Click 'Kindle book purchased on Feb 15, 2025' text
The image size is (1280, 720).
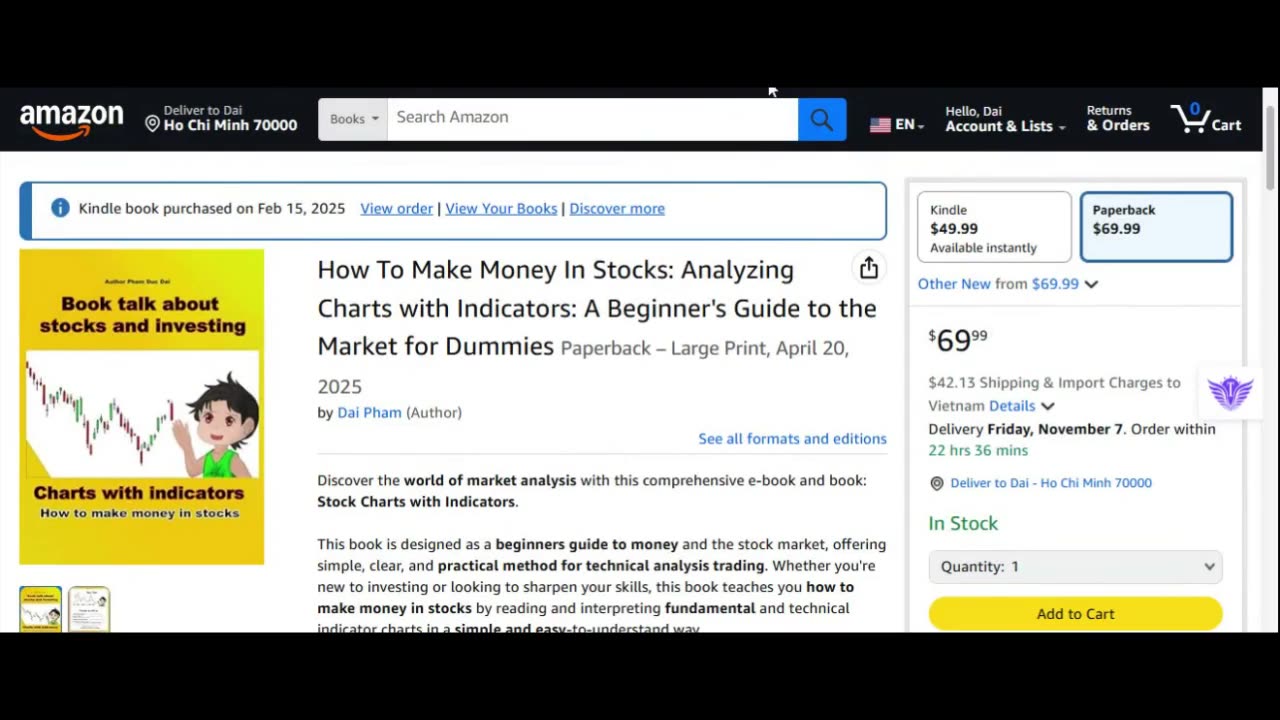[212, 208]
